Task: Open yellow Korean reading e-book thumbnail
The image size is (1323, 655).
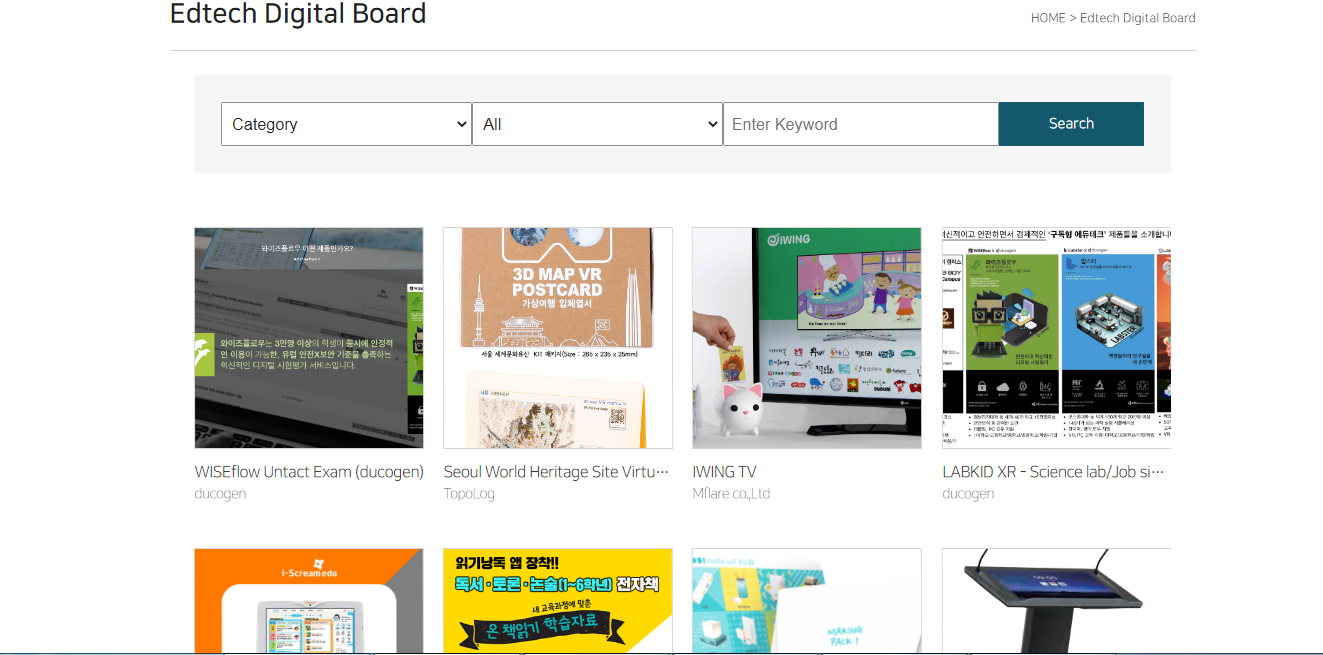Action: click(558, 601)
